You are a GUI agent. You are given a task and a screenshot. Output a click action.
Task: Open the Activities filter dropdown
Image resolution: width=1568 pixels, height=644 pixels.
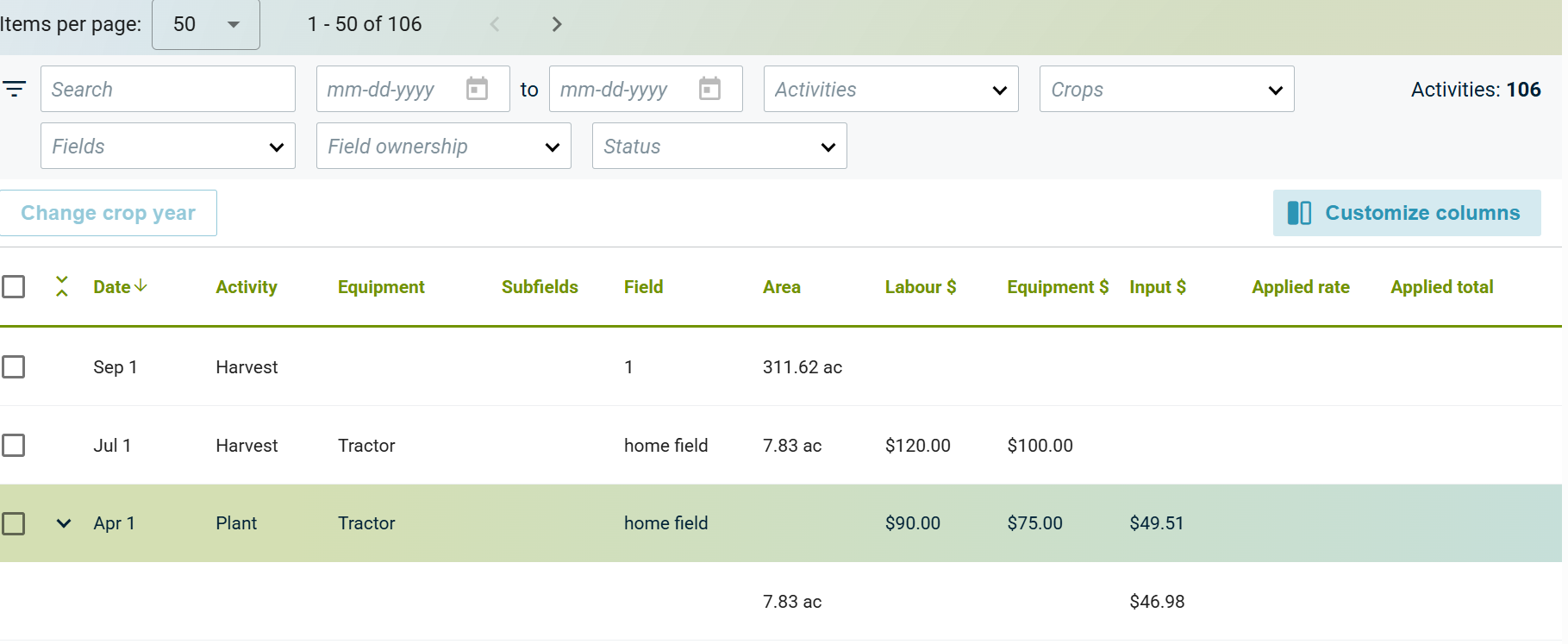[890, 90]
